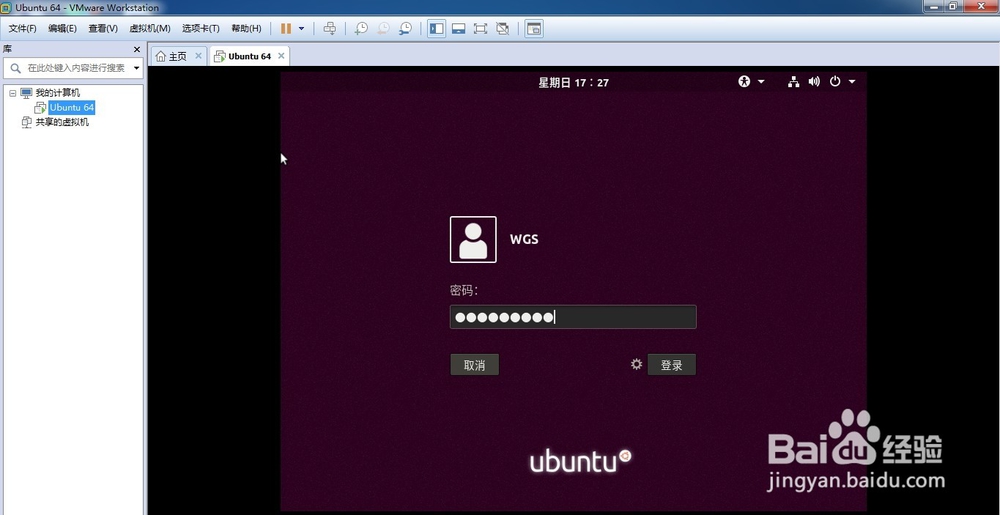Screen dimensions: 1000x515
Task: Close the Ubuntu 64 tab
Action: [x=281, y=56]
